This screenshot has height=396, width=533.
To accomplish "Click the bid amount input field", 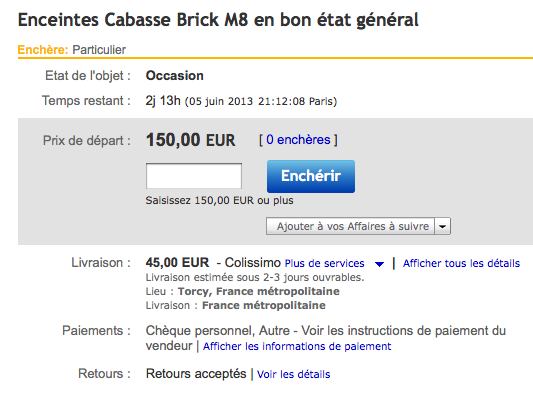I will click(194, 176).
